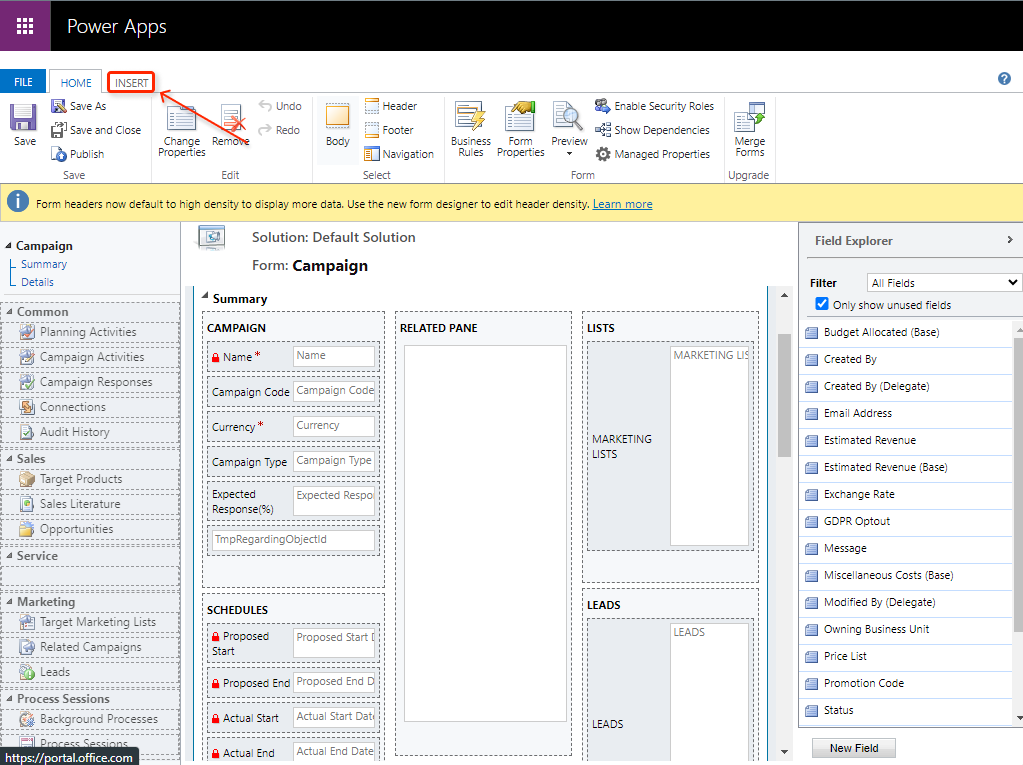Select the Header section
This screenshot has height=765, width=1023.
(391, 106)
